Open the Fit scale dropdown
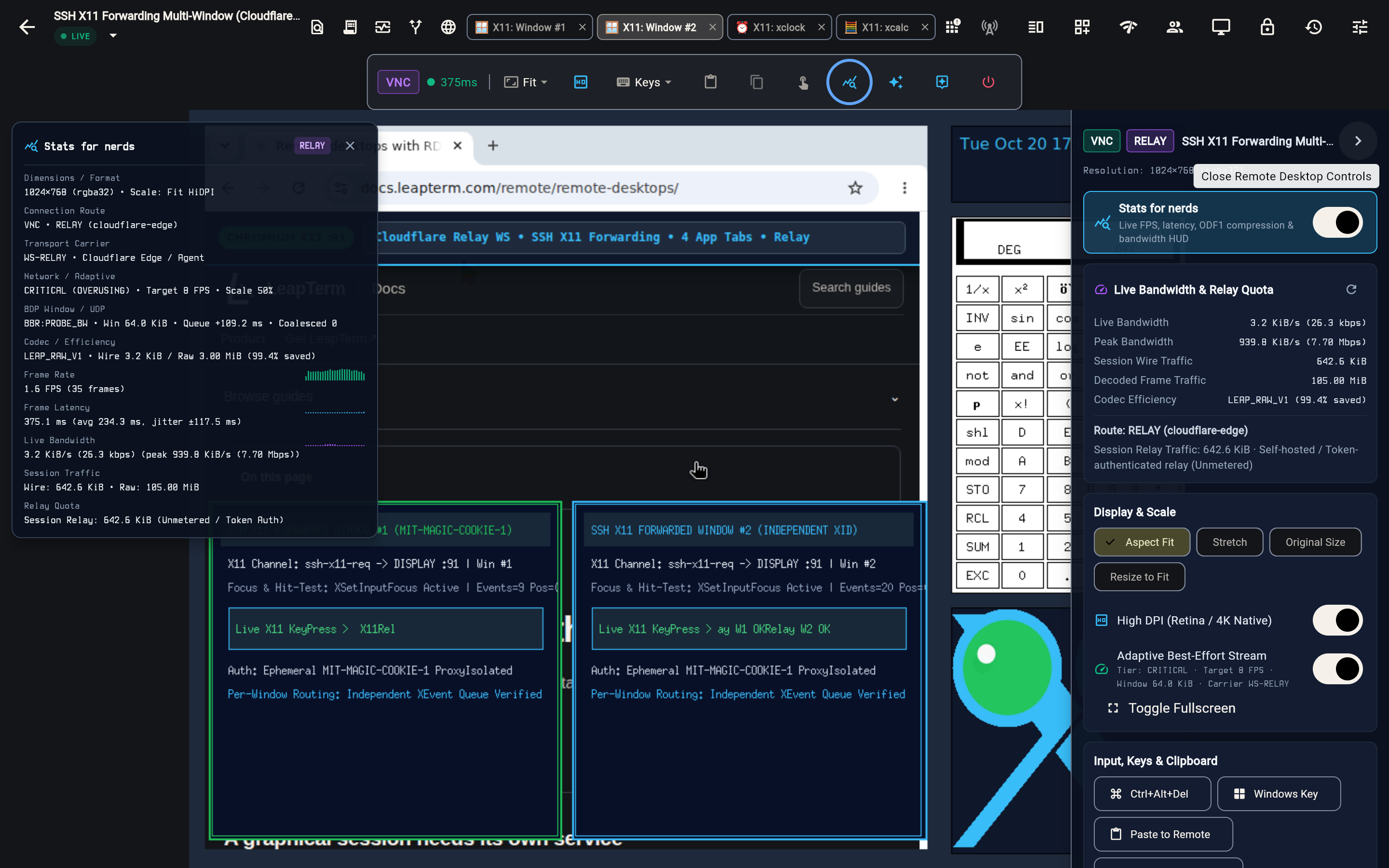Screen dimensions: 1389x868 click(x=525, y=82)
